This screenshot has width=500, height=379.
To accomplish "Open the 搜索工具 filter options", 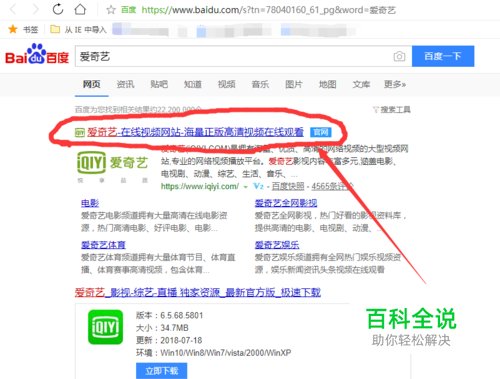I will pos(392,110).
